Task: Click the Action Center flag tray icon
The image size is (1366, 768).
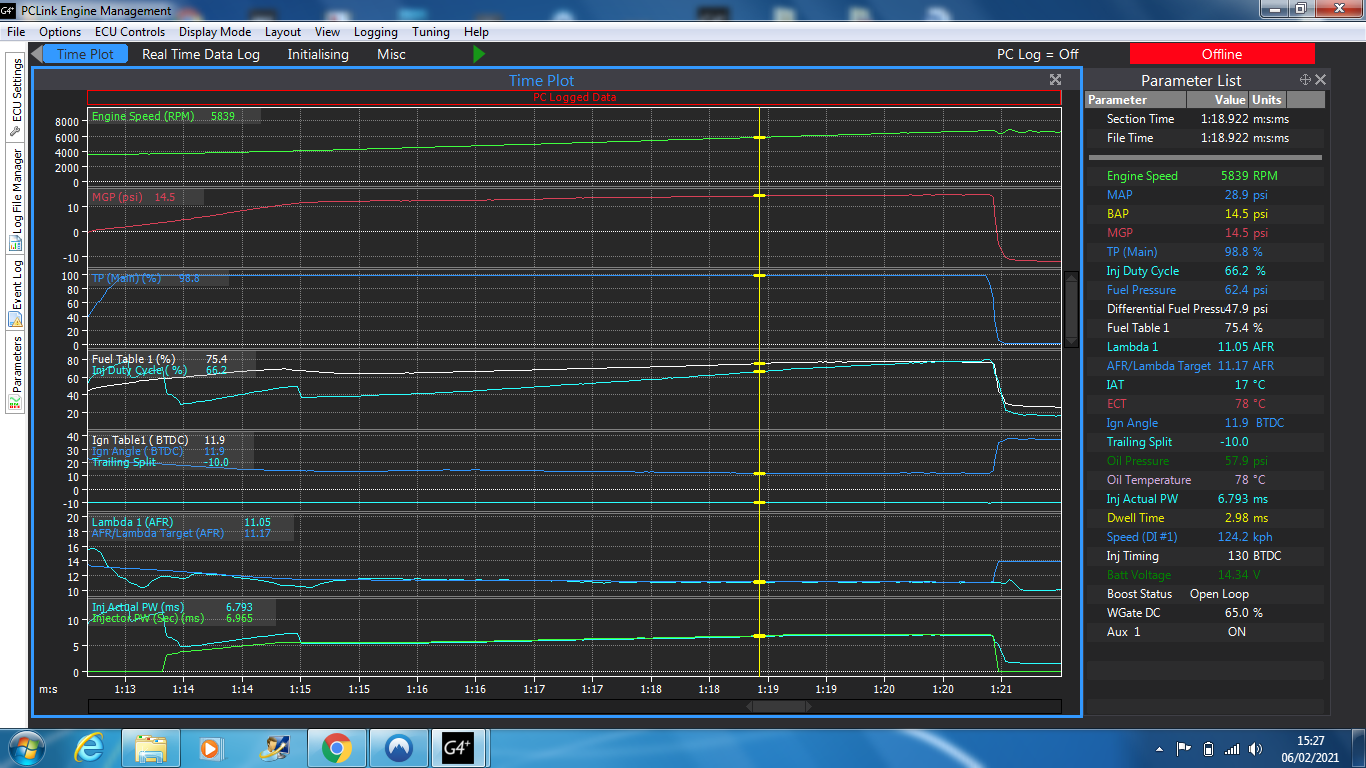Action: pos(1184,748)
